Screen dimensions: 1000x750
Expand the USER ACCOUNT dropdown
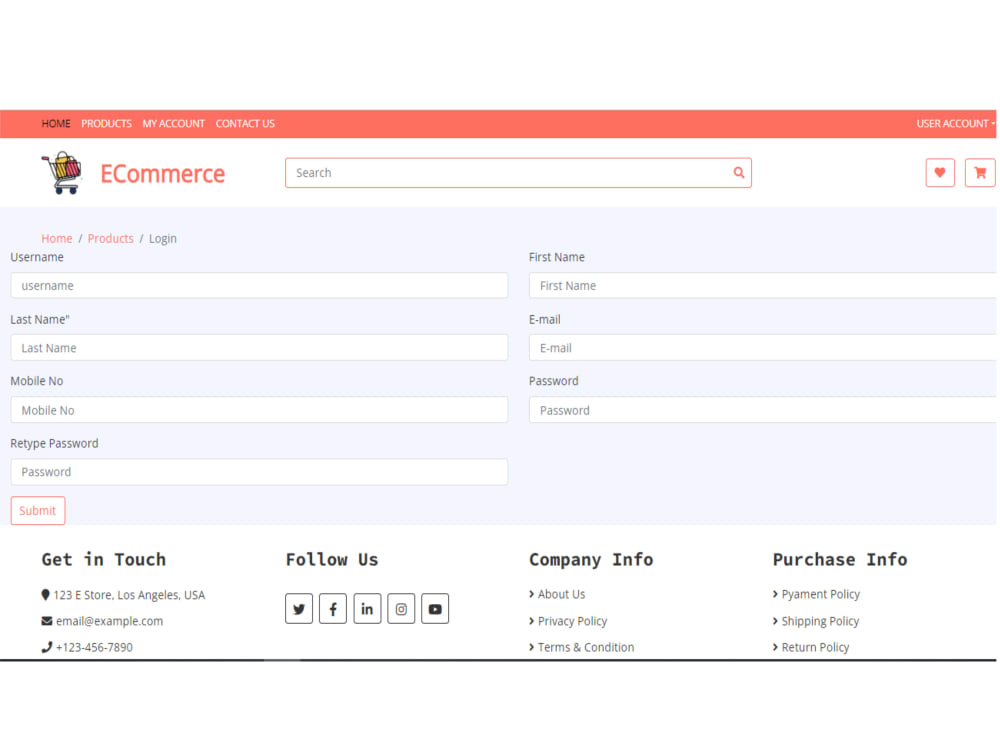[x=955, y=124]
